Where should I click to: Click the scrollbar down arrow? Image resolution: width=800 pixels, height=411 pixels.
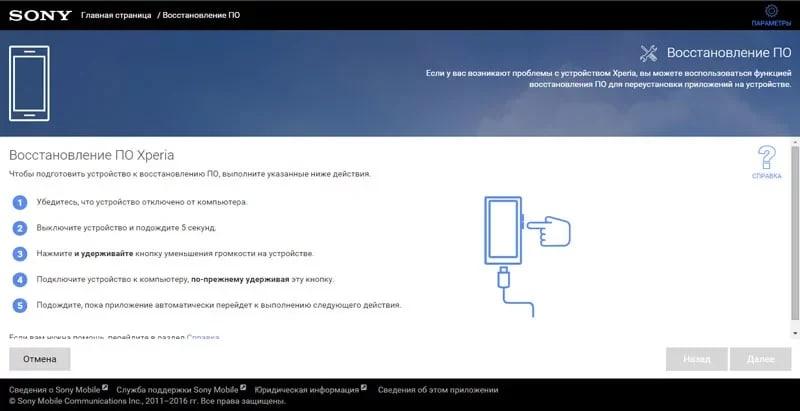(x=795, y=333)
